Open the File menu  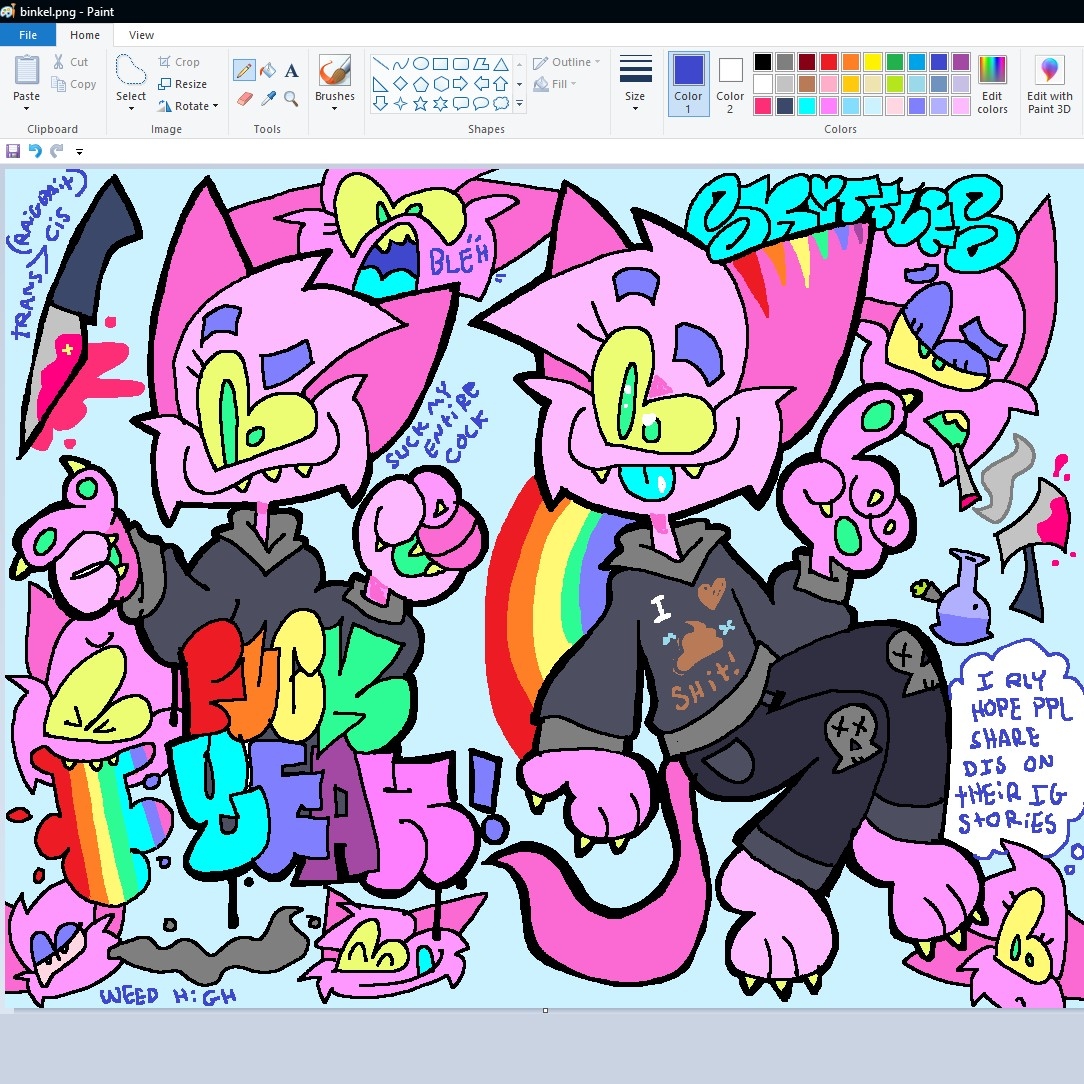point(28,35)
